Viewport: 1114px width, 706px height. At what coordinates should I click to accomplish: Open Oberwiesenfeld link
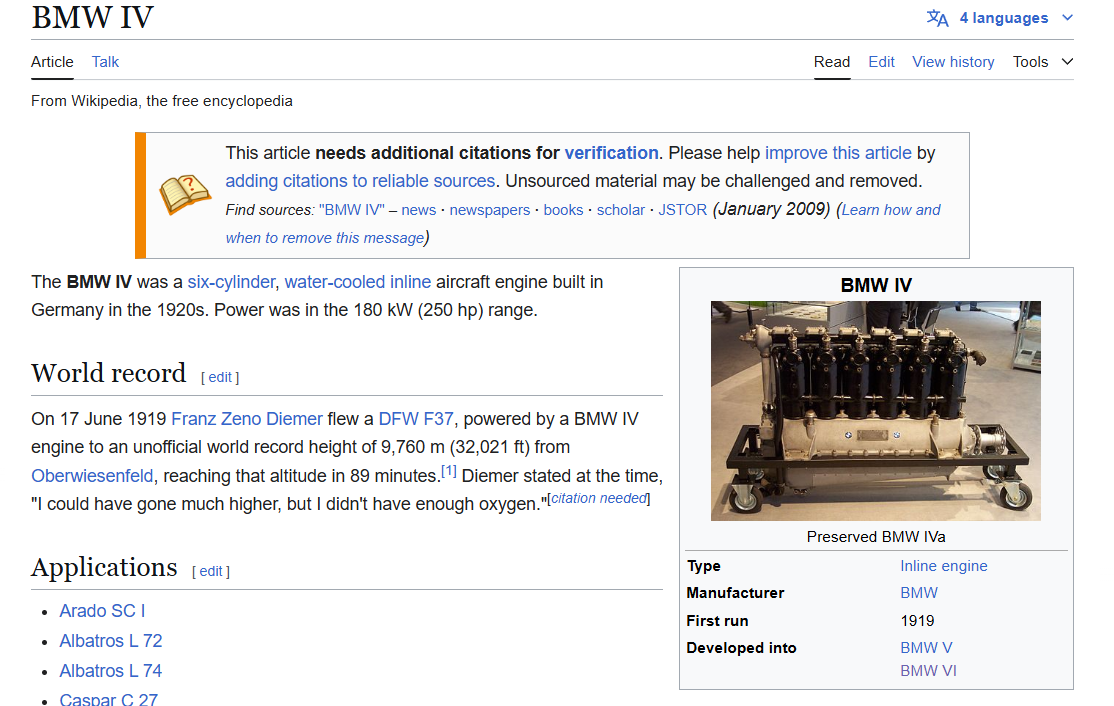(x=92, y=476)
